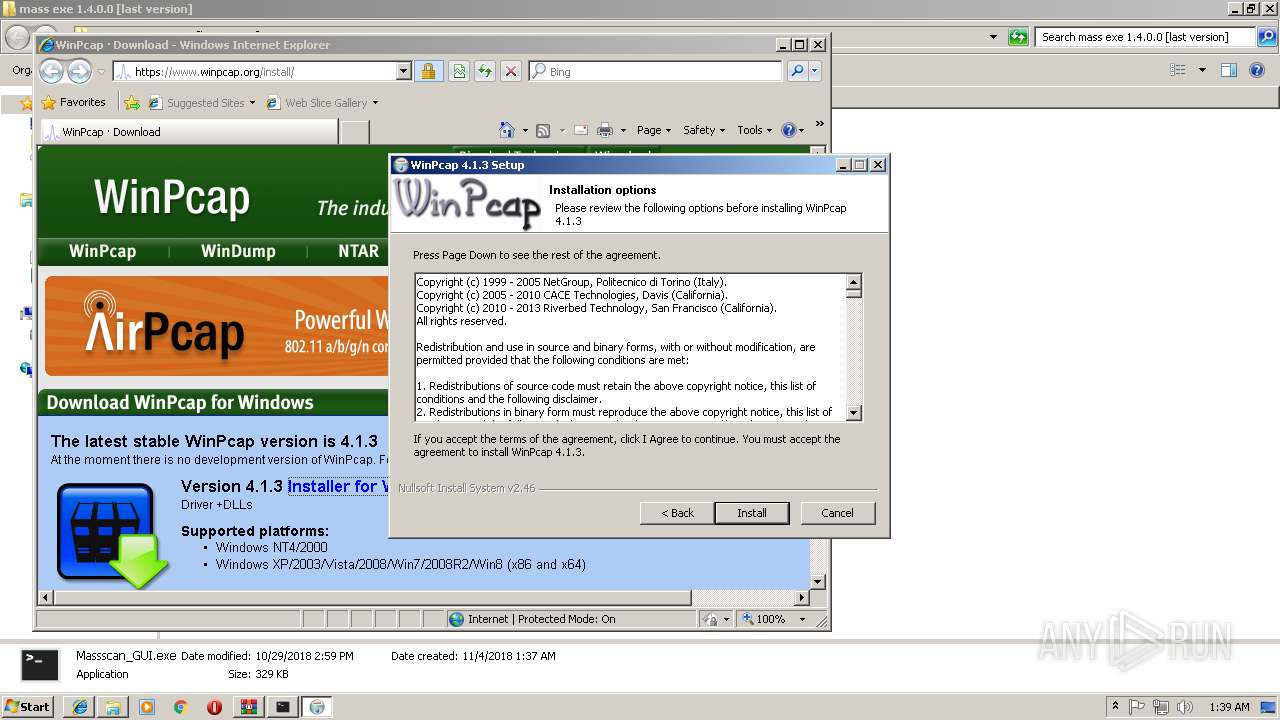The width and height of the screenshot is (1280, 720).
Task: Click the IE page vertical scroll down arrow
Action: [817, 581]
